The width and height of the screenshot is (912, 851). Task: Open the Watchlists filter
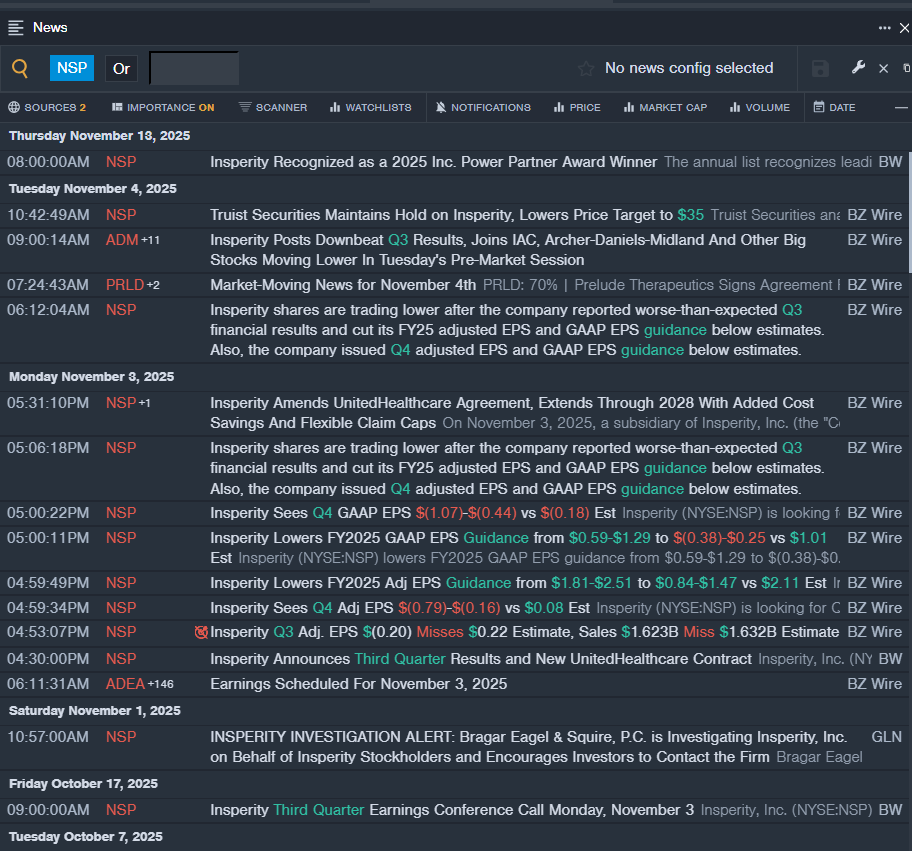tap(370, 107)
